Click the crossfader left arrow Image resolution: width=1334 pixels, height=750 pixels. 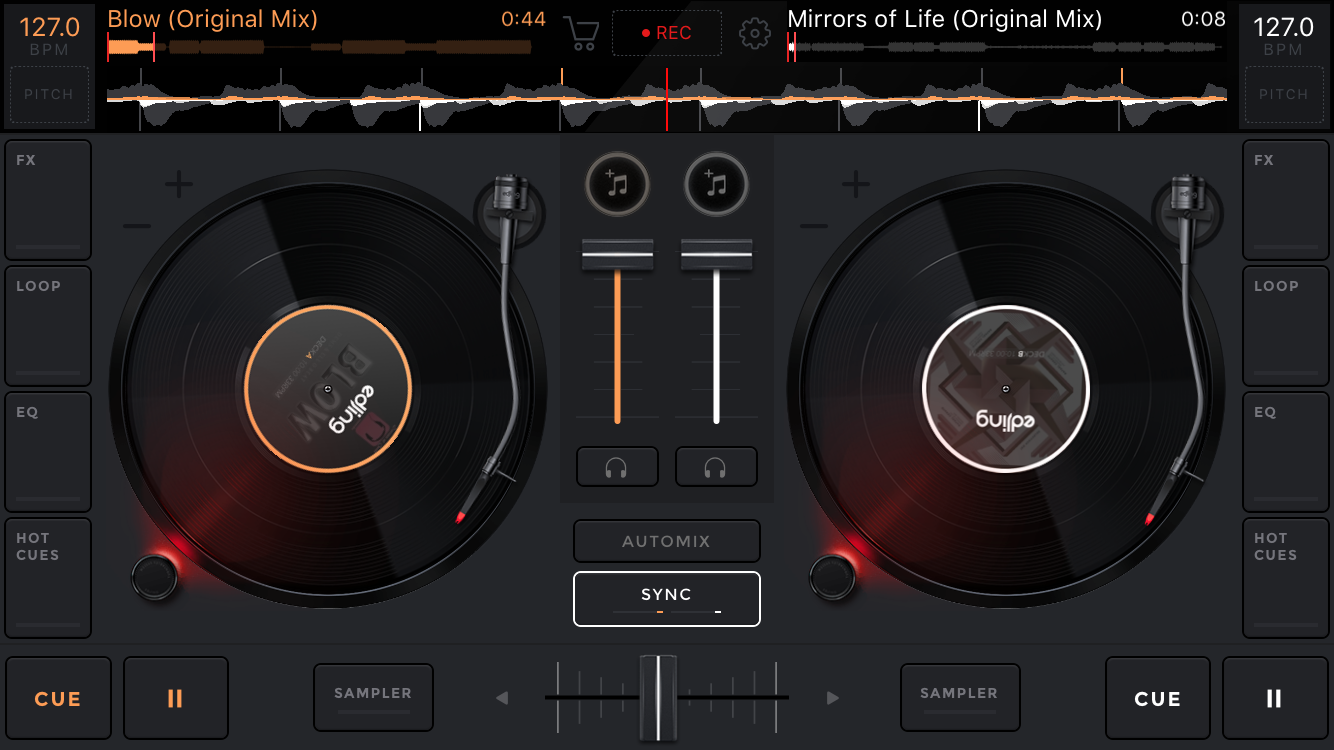click(502, 698)
